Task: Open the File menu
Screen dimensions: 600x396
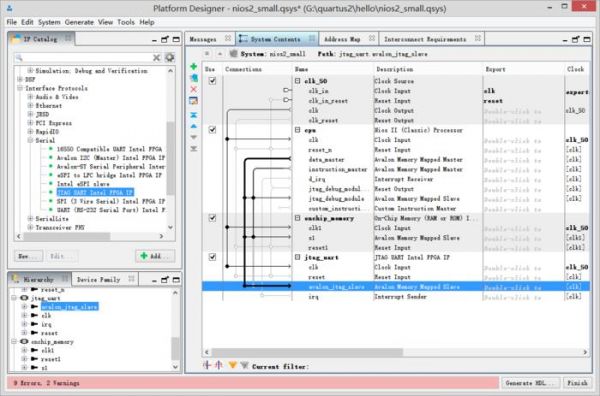Action: pos(11,22)
